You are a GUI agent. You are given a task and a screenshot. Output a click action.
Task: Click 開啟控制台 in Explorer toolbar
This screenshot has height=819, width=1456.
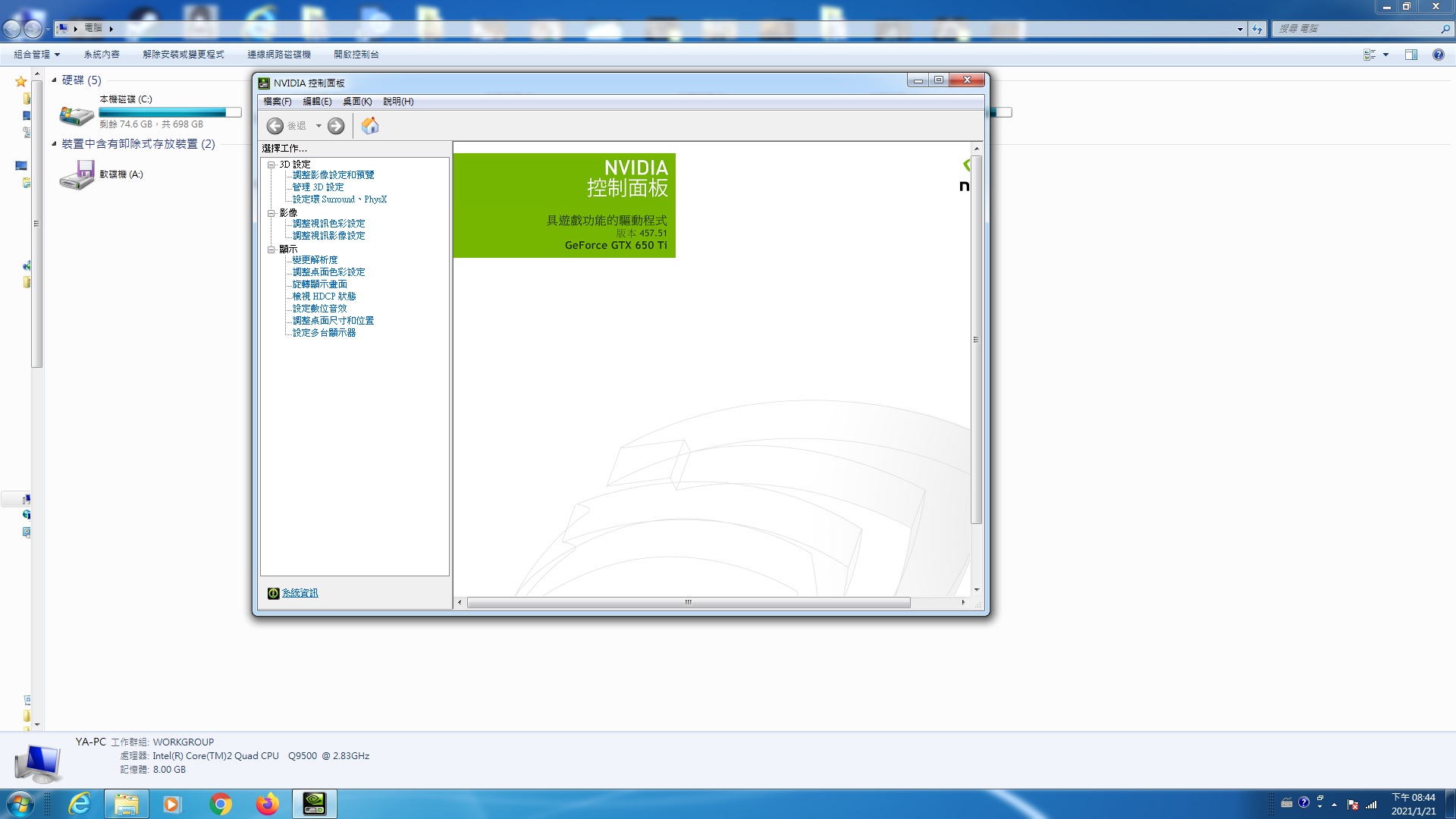[356, 55]
